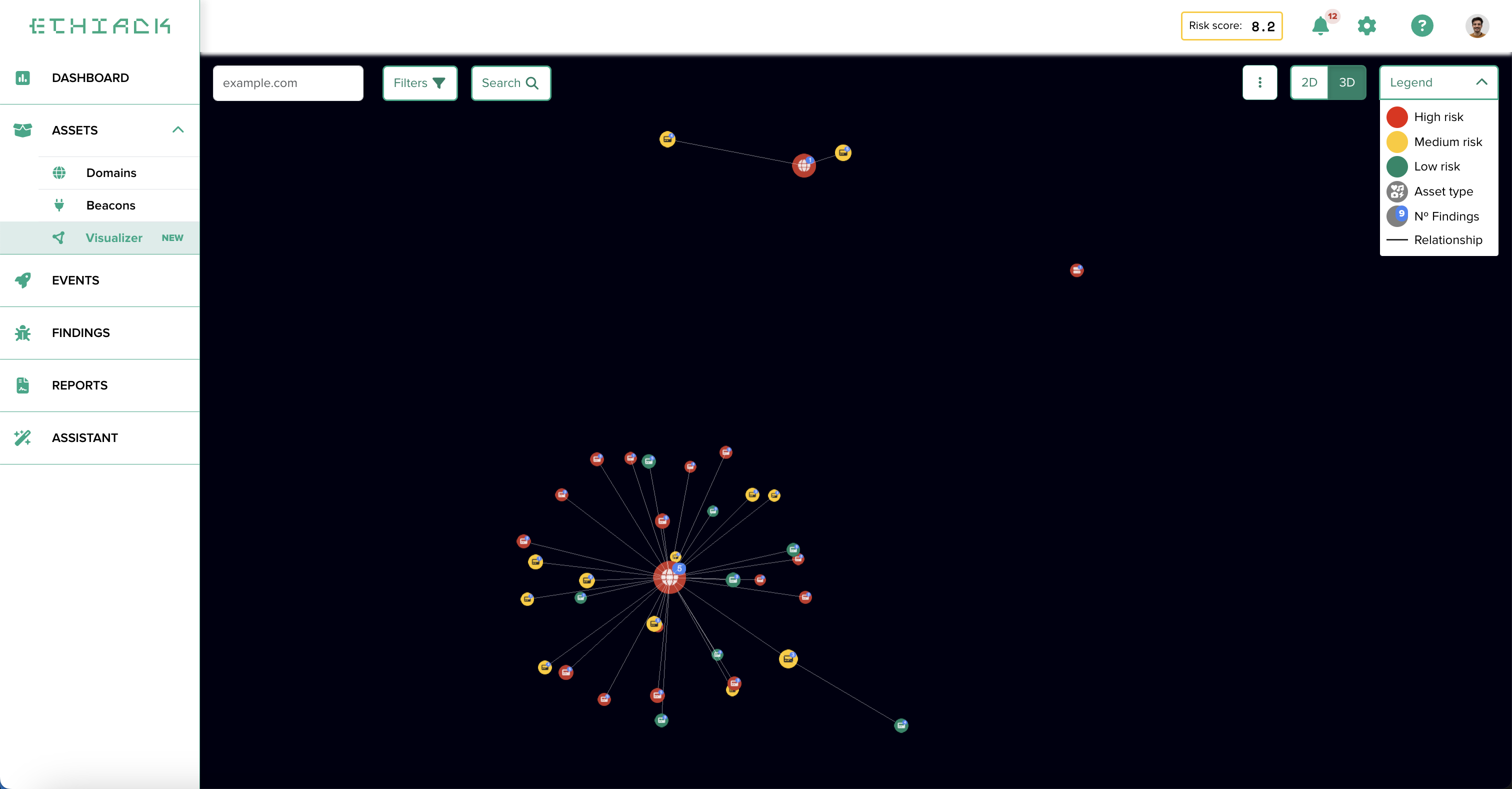1512x789 pixels.
Task: Click the Events rocket icon
Action: (23, 280)
